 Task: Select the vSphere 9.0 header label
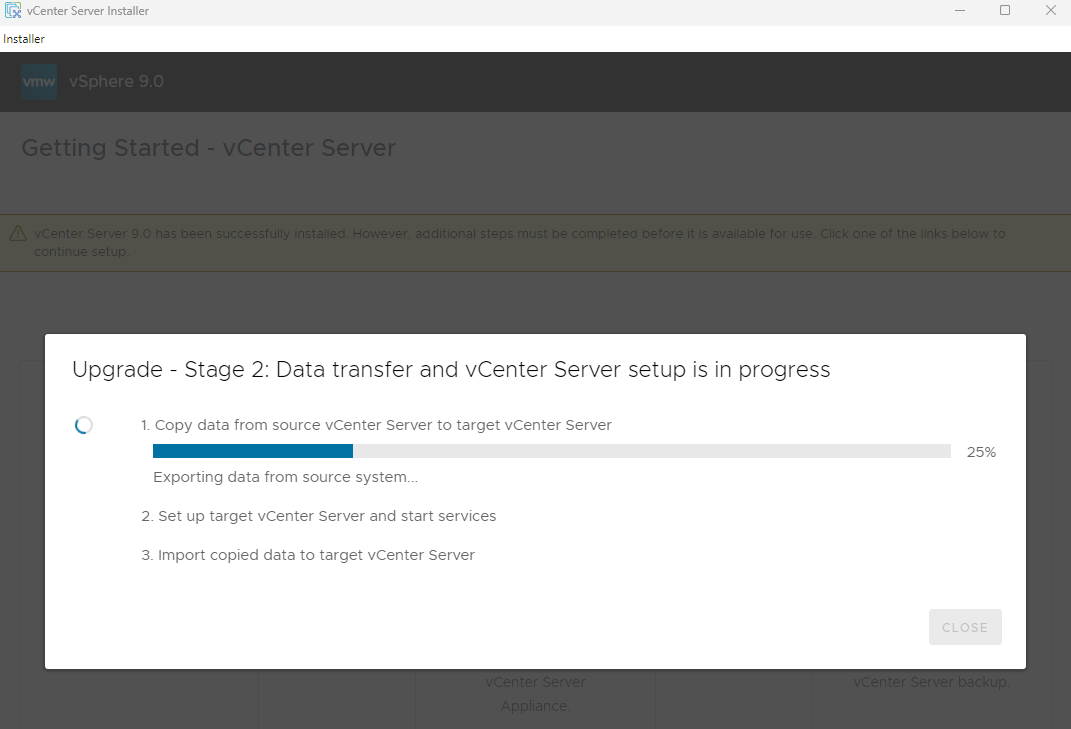point(116,81)
